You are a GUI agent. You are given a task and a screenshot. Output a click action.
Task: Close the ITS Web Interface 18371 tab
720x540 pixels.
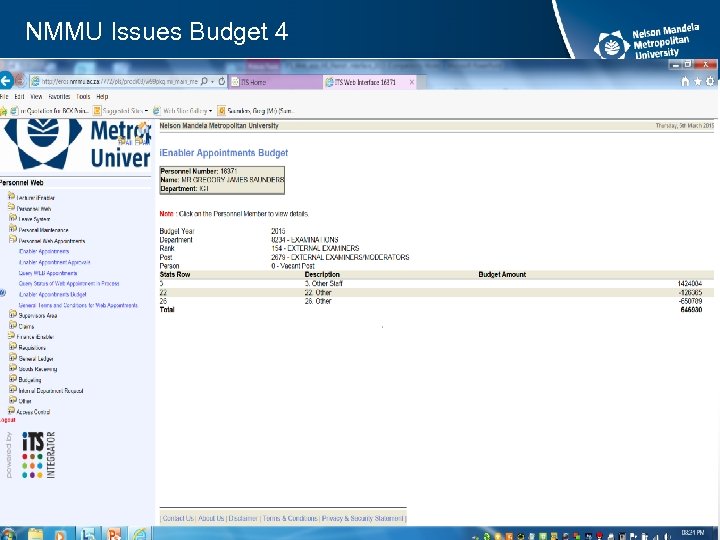click(x=411, y=82)
